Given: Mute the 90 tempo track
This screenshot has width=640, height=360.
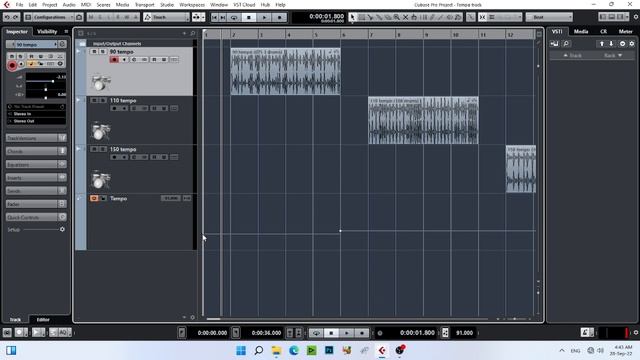Looking at the screenshot, I should click(94, 51).
